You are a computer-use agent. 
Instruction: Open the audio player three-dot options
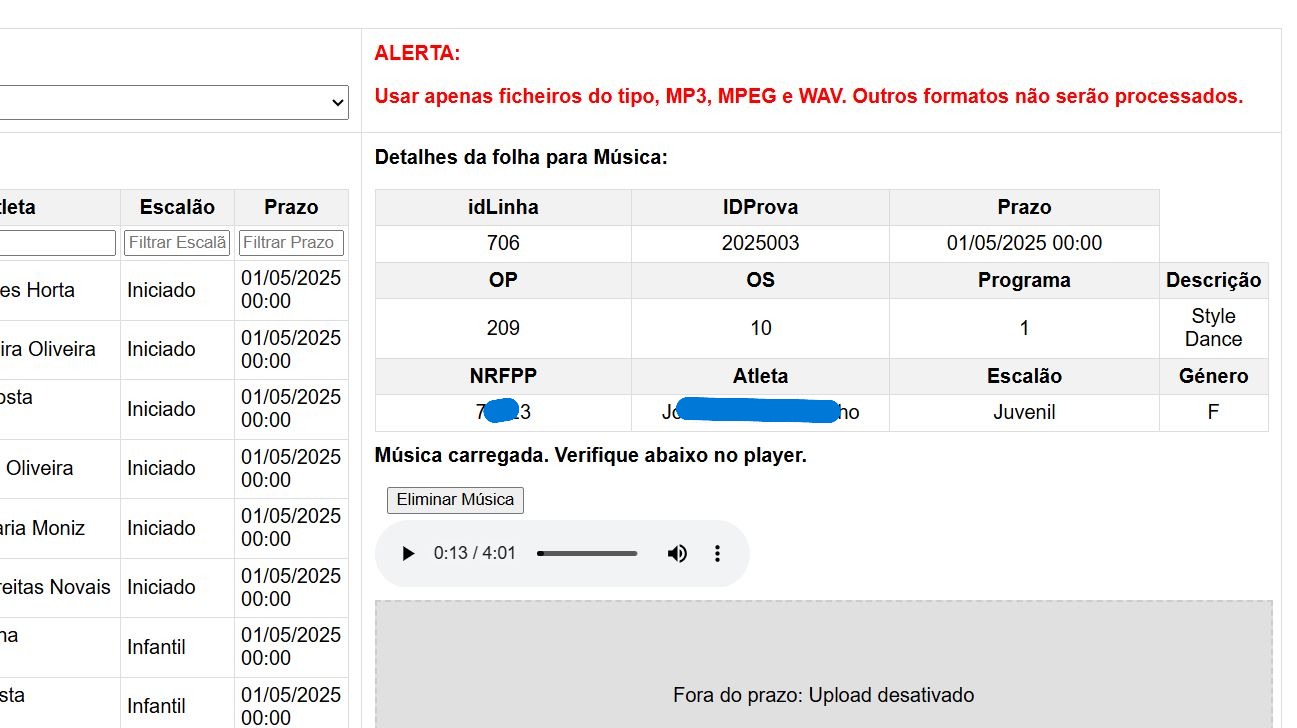(717, 553)
